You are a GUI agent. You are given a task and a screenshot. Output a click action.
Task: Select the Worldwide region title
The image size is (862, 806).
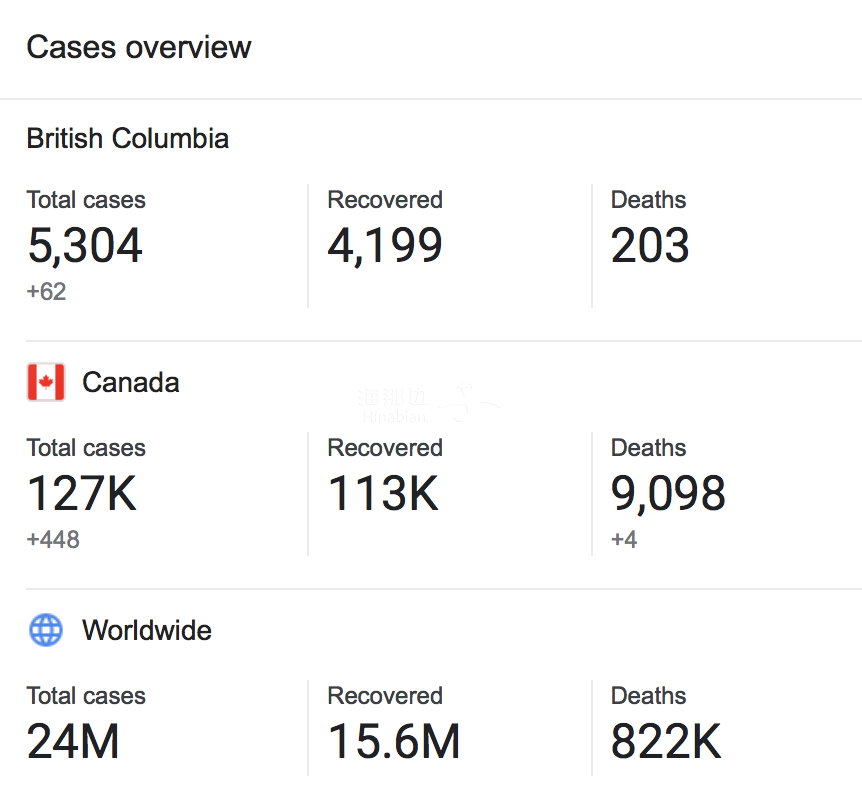pos(147,630)
